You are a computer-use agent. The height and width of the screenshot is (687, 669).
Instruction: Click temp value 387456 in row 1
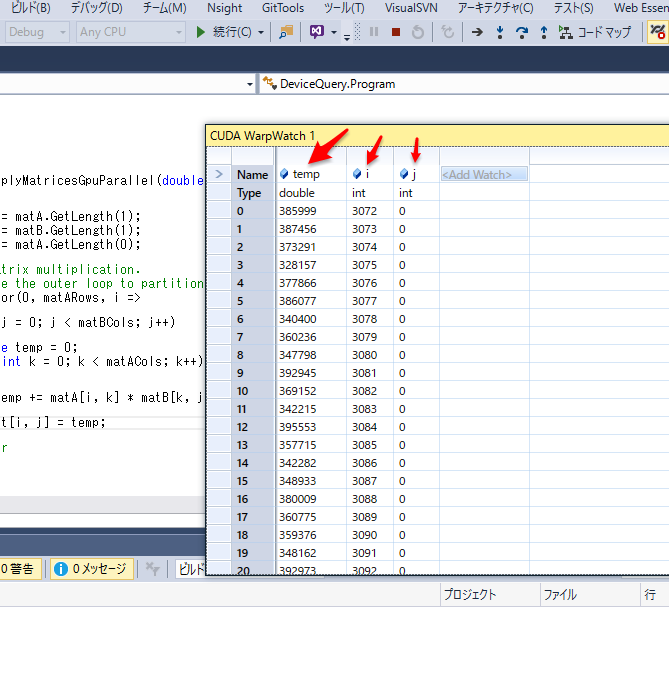pos(298,229)
